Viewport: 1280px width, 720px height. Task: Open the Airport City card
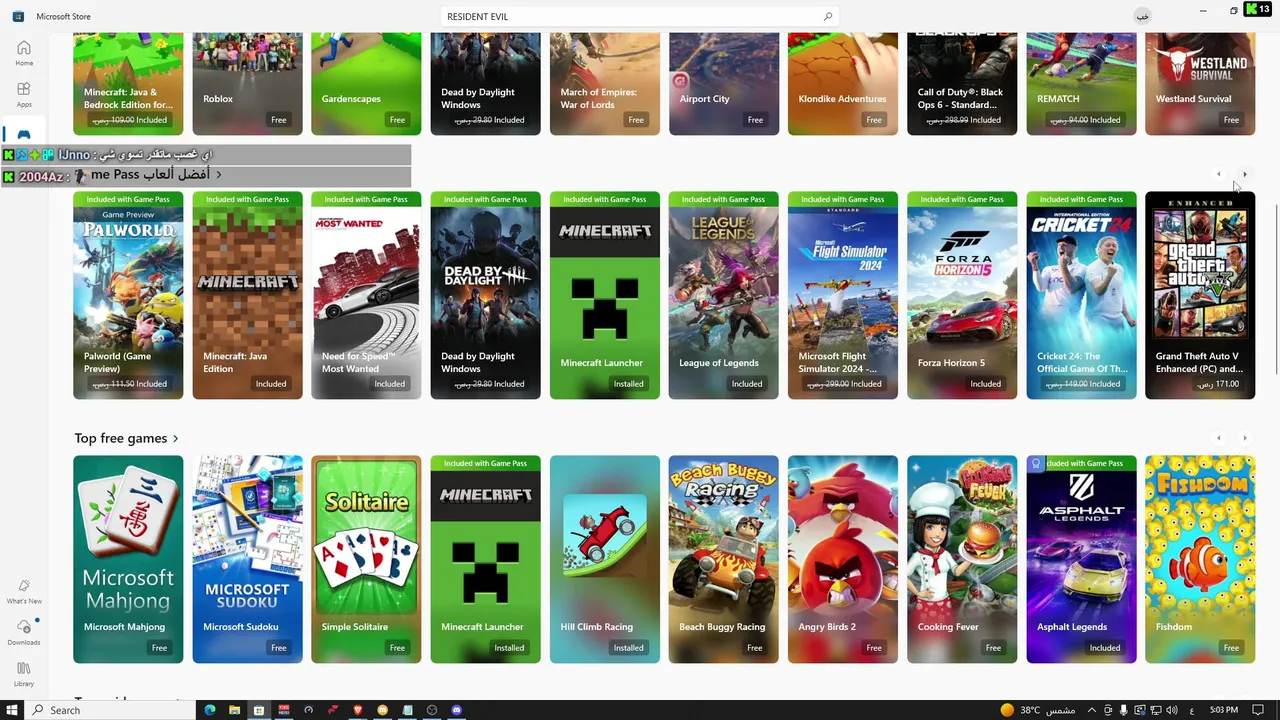[723, 83]
